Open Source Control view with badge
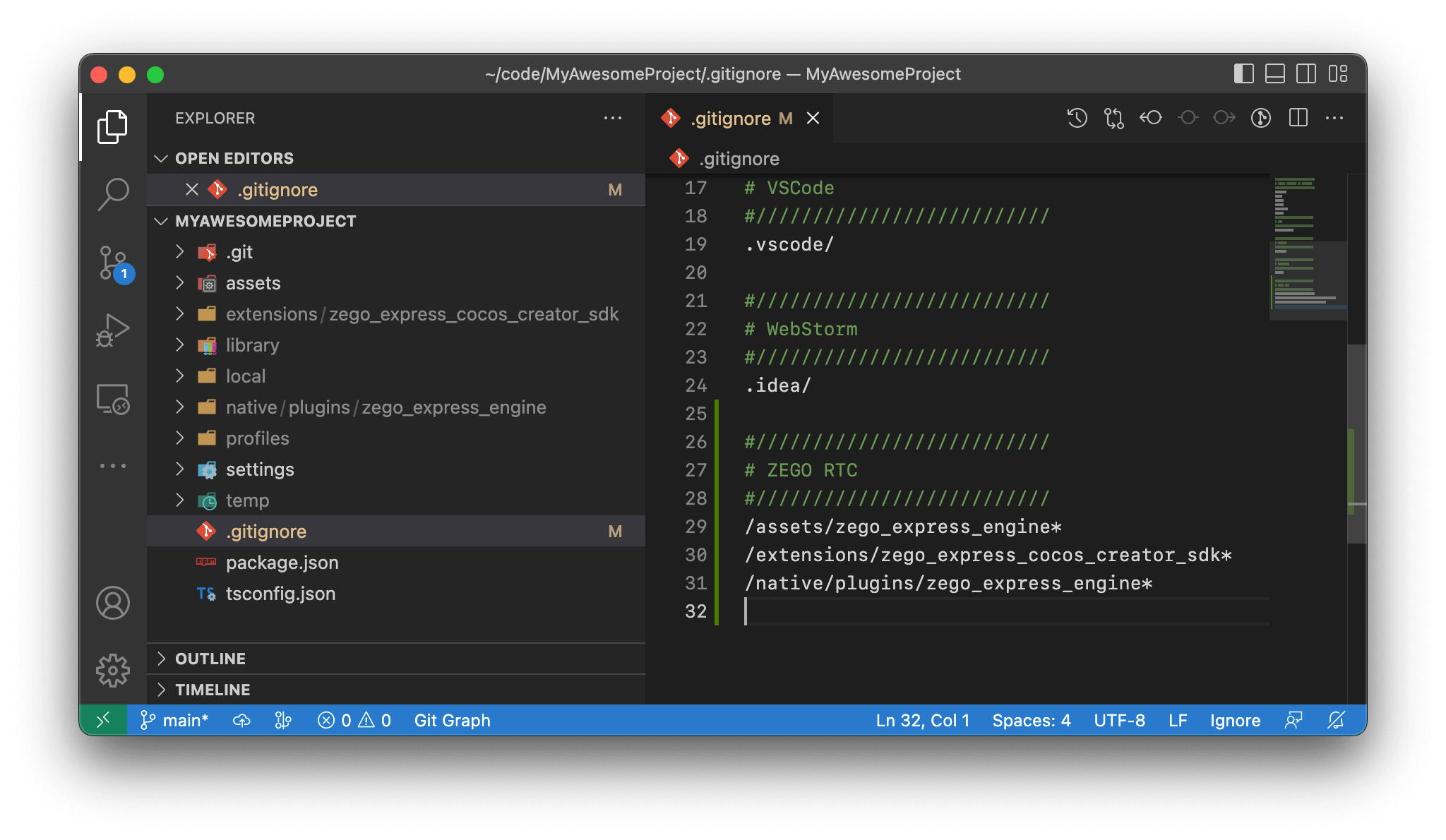The image size is (1446, 840). pyautogui.click(x=113, y=263)
